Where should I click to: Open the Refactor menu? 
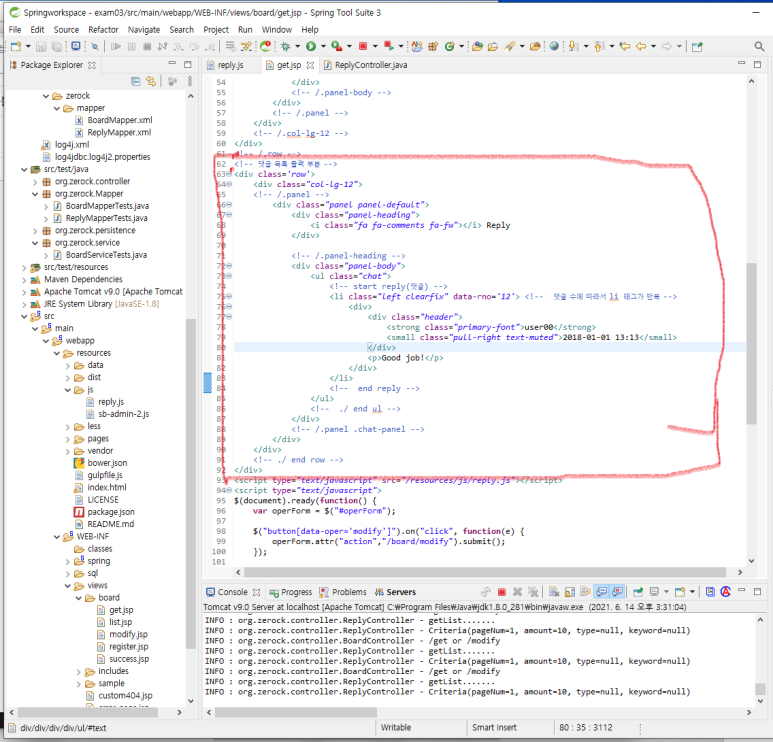[x=103, y=30]
